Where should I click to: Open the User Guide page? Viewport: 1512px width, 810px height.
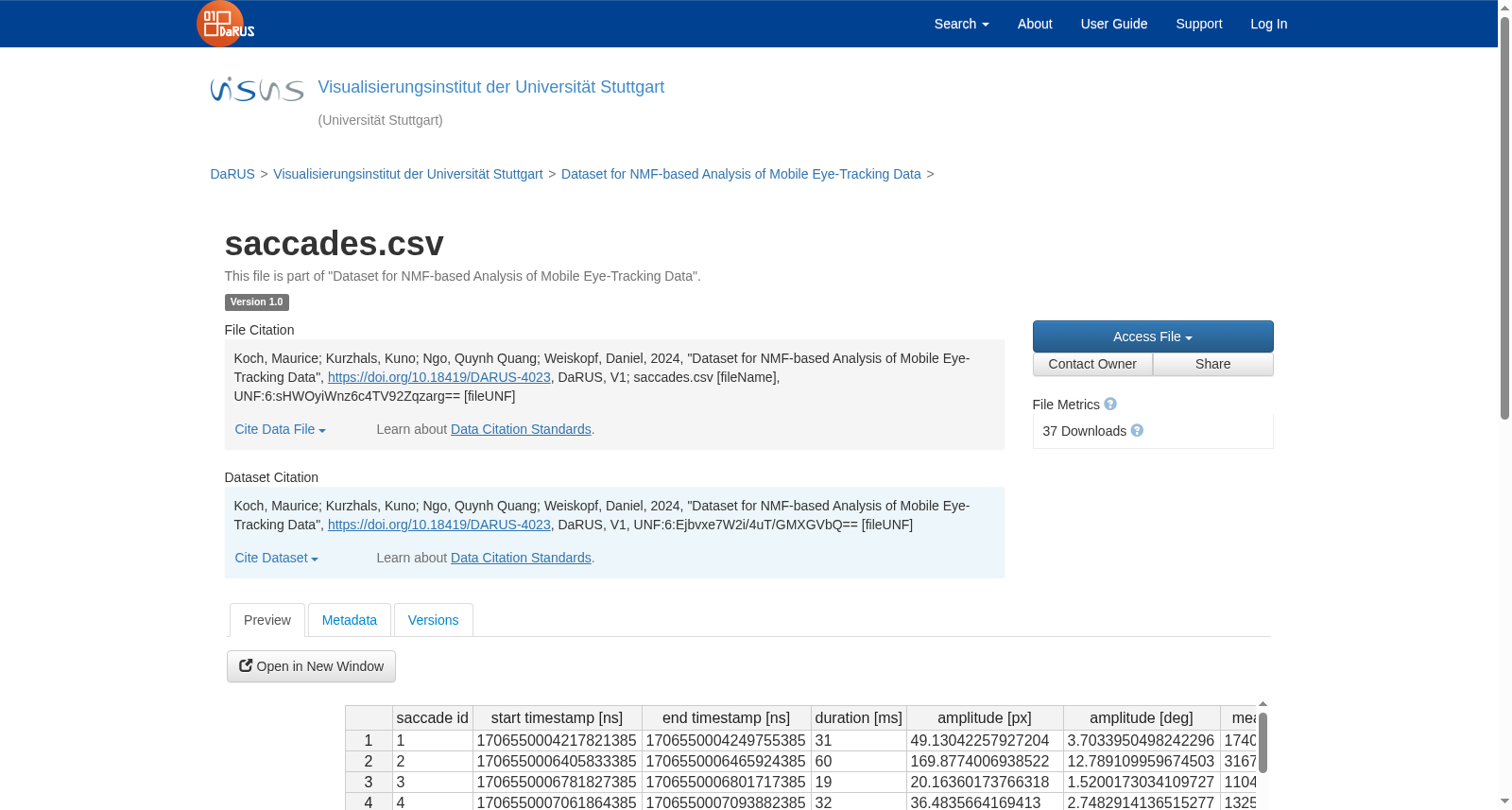(x=1113, y=24)
